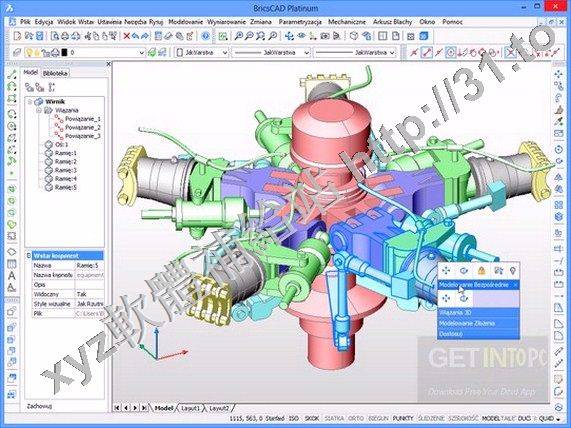Open the layer 0 dropdown
This screenshot has height=428, width=571.
click(142, 53)
